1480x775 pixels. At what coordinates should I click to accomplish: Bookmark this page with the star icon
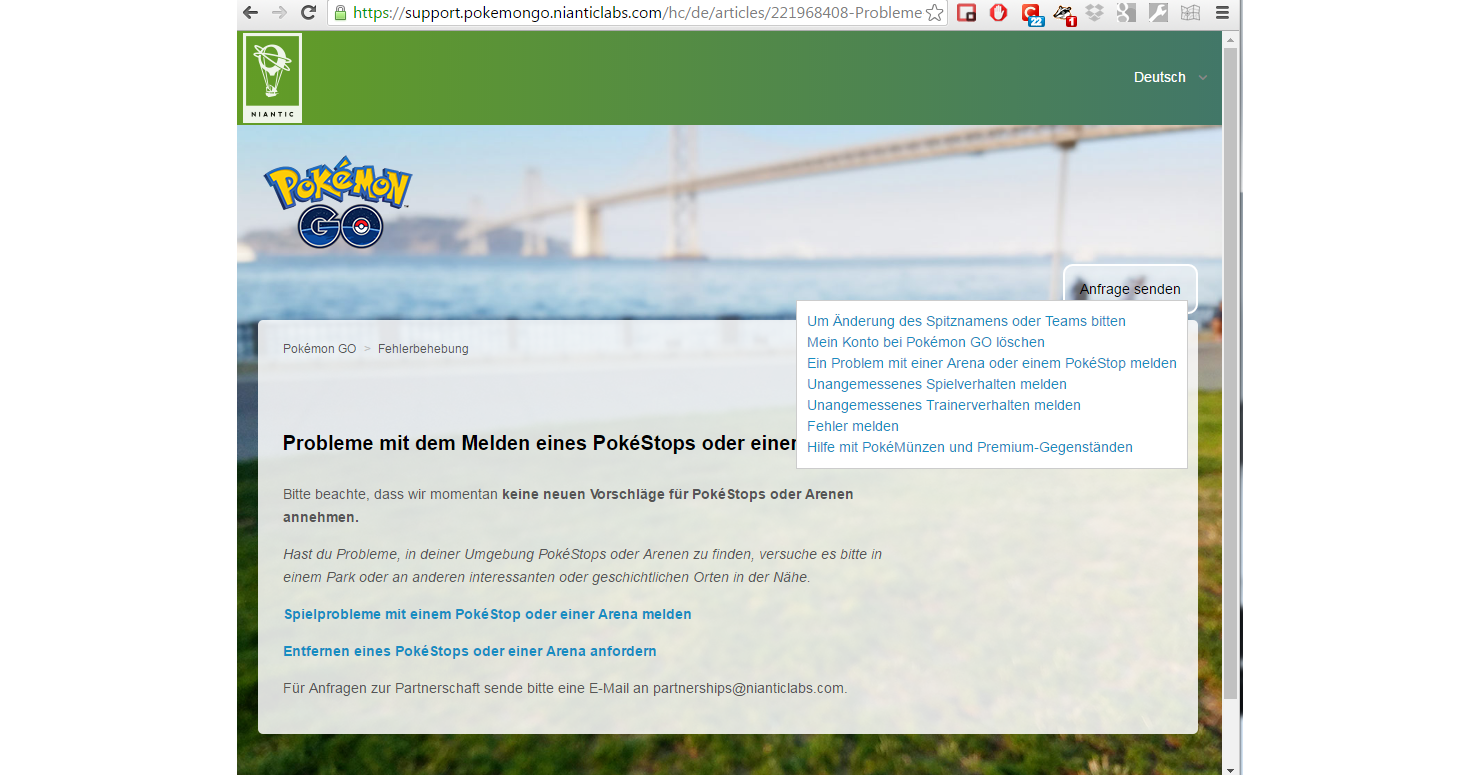[x=934, y=13]
